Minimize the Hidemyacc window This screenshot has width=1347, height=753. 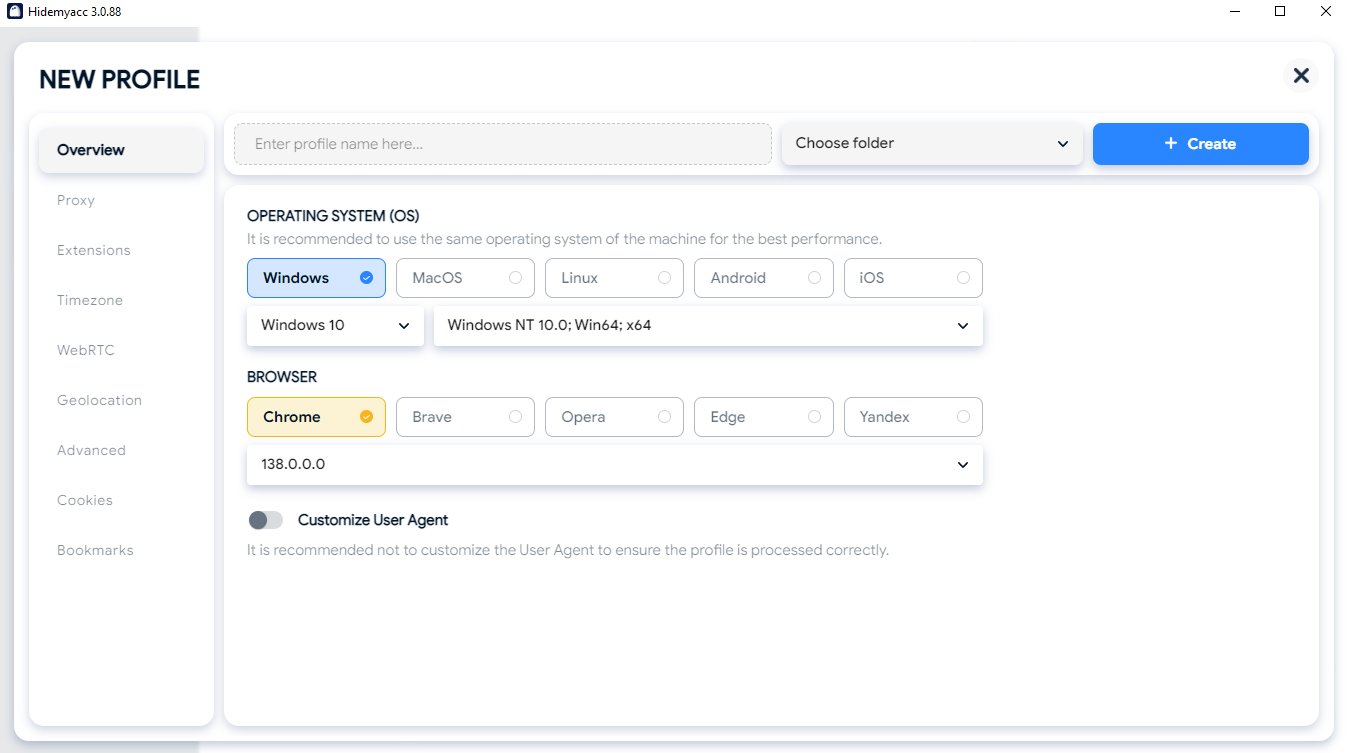[1235, 11]
